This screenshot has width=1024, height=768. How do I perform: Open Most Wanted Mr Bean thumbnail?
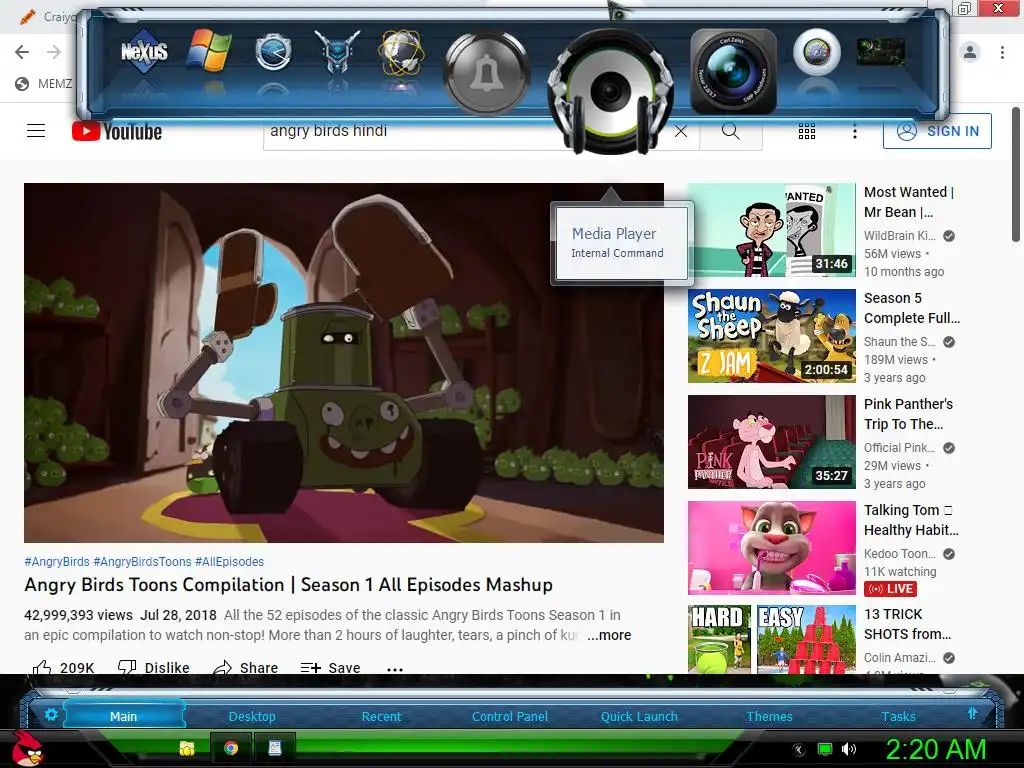771,230
